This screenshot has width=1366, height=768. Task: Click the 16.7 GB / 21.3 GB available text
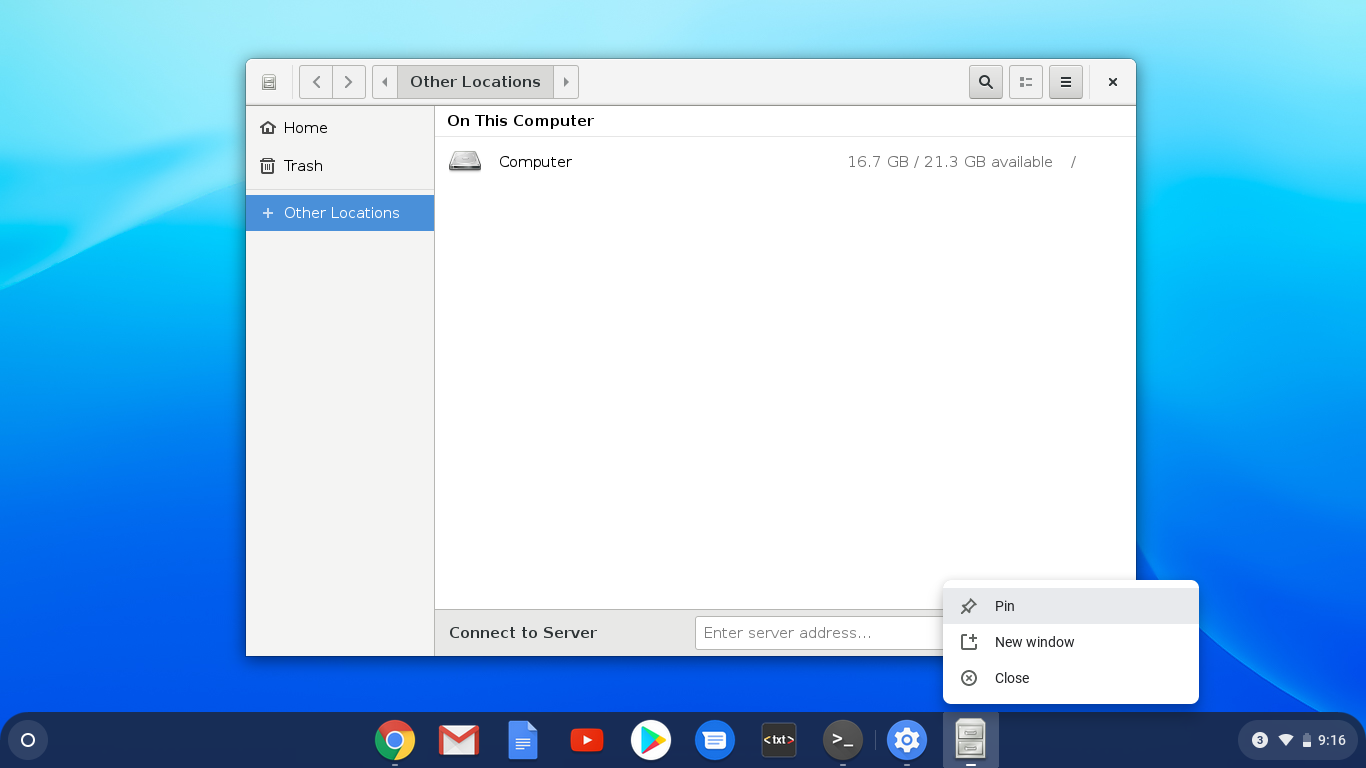[x=950, y=162]
